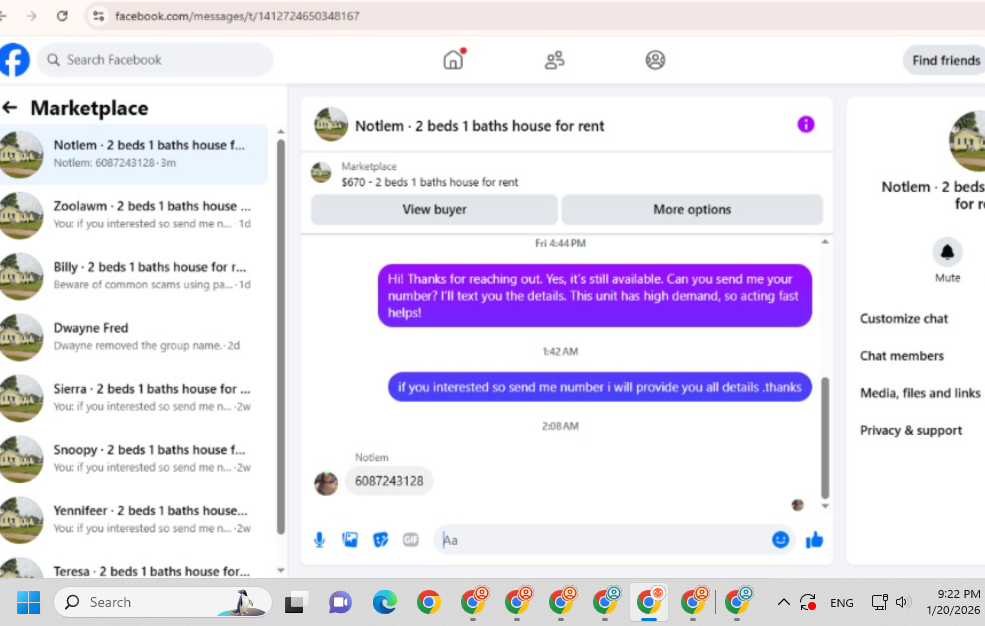
Task: Click the conversation list scrollbar
Action: 281,336
